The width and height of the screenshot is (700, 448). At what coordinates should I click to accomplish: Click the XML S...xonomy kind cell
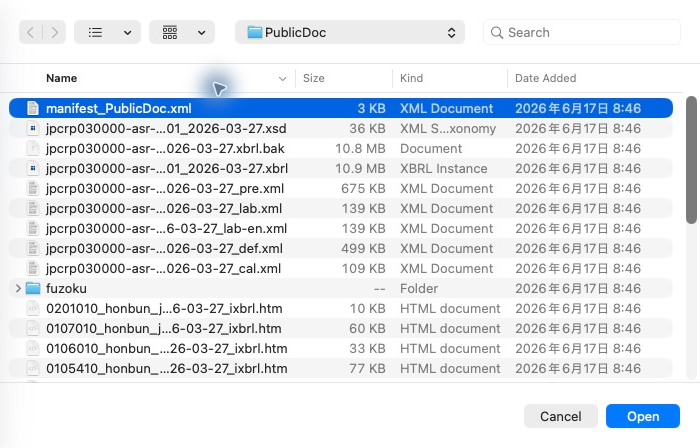pyautogui.click(x=448, y=129)
